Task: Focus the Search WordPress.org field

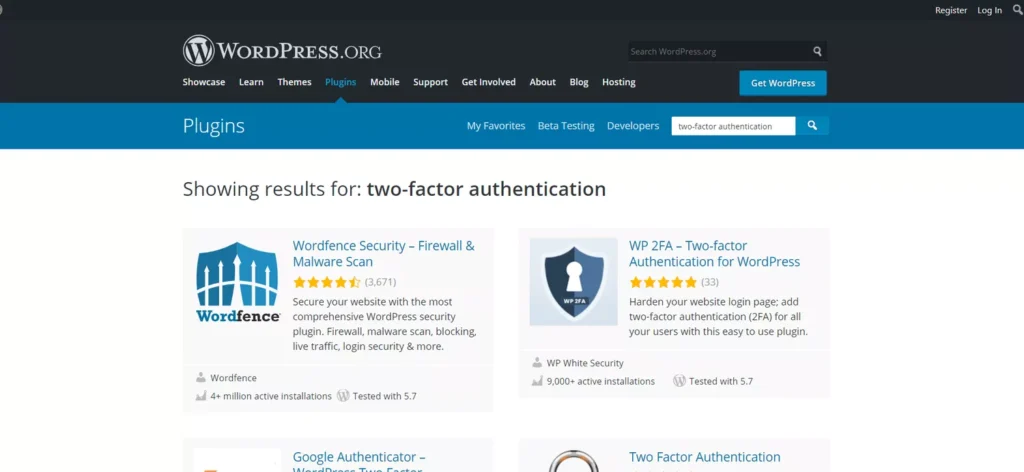Action: pyautogui.click(x=718, y=51)
